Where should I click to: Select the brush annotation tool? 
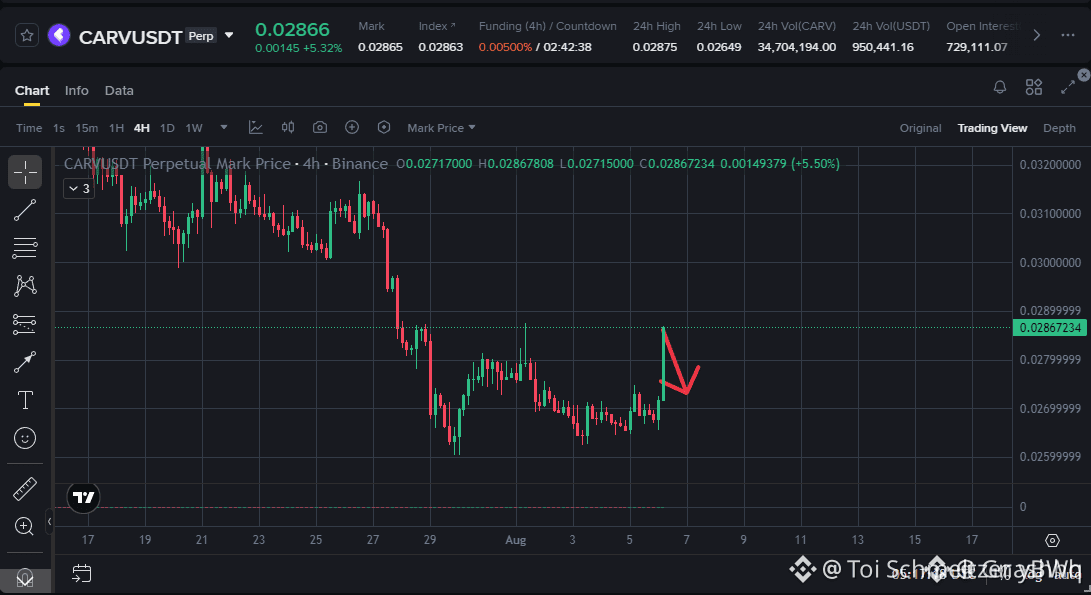point(25,362)
